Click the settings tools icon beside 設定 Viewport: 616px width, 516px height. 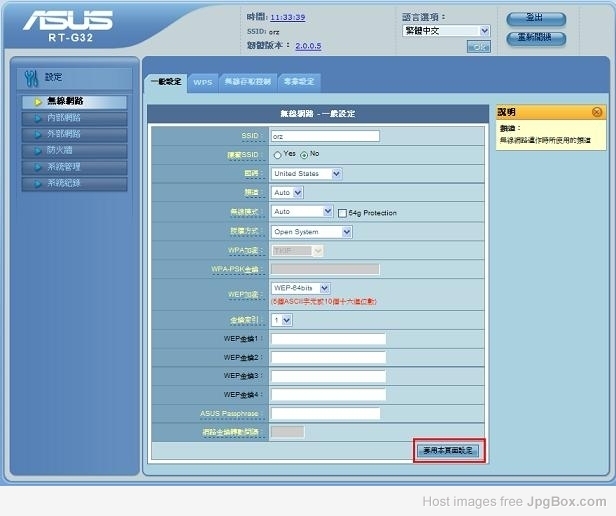(31, 78)
